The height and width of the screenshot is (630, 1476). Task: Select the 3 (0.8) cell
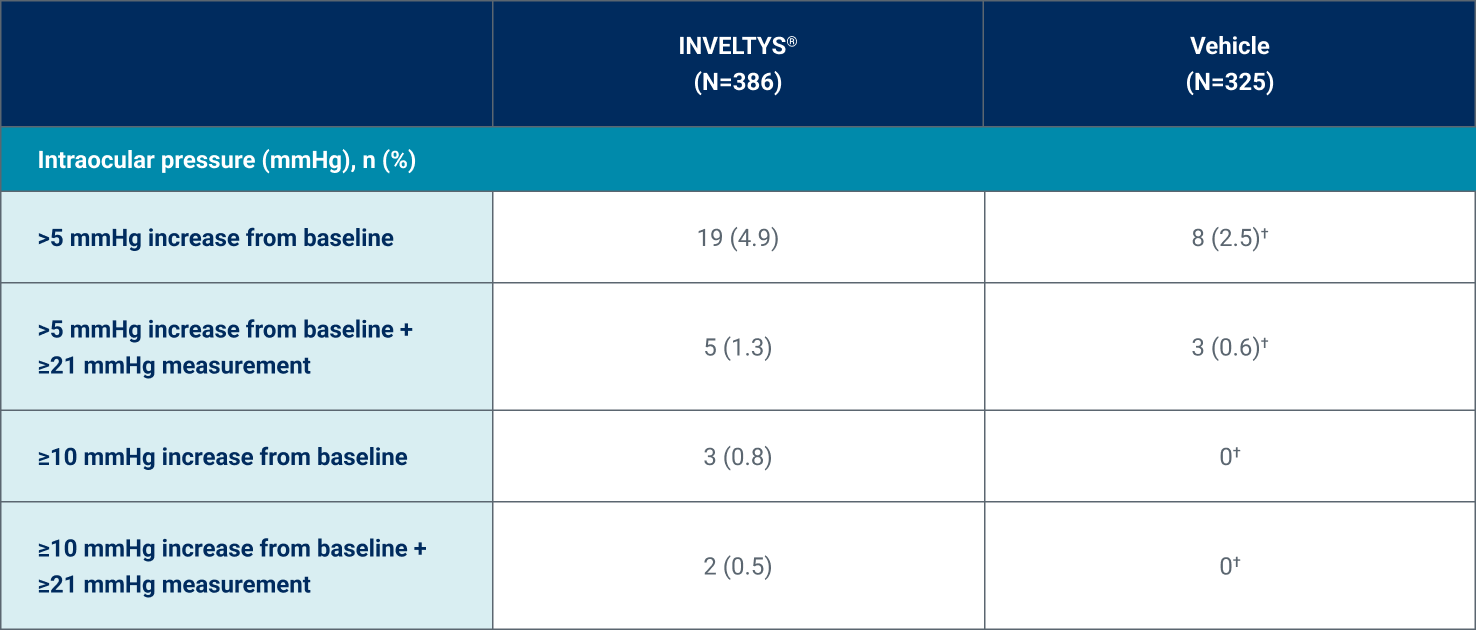pos(738,457)
